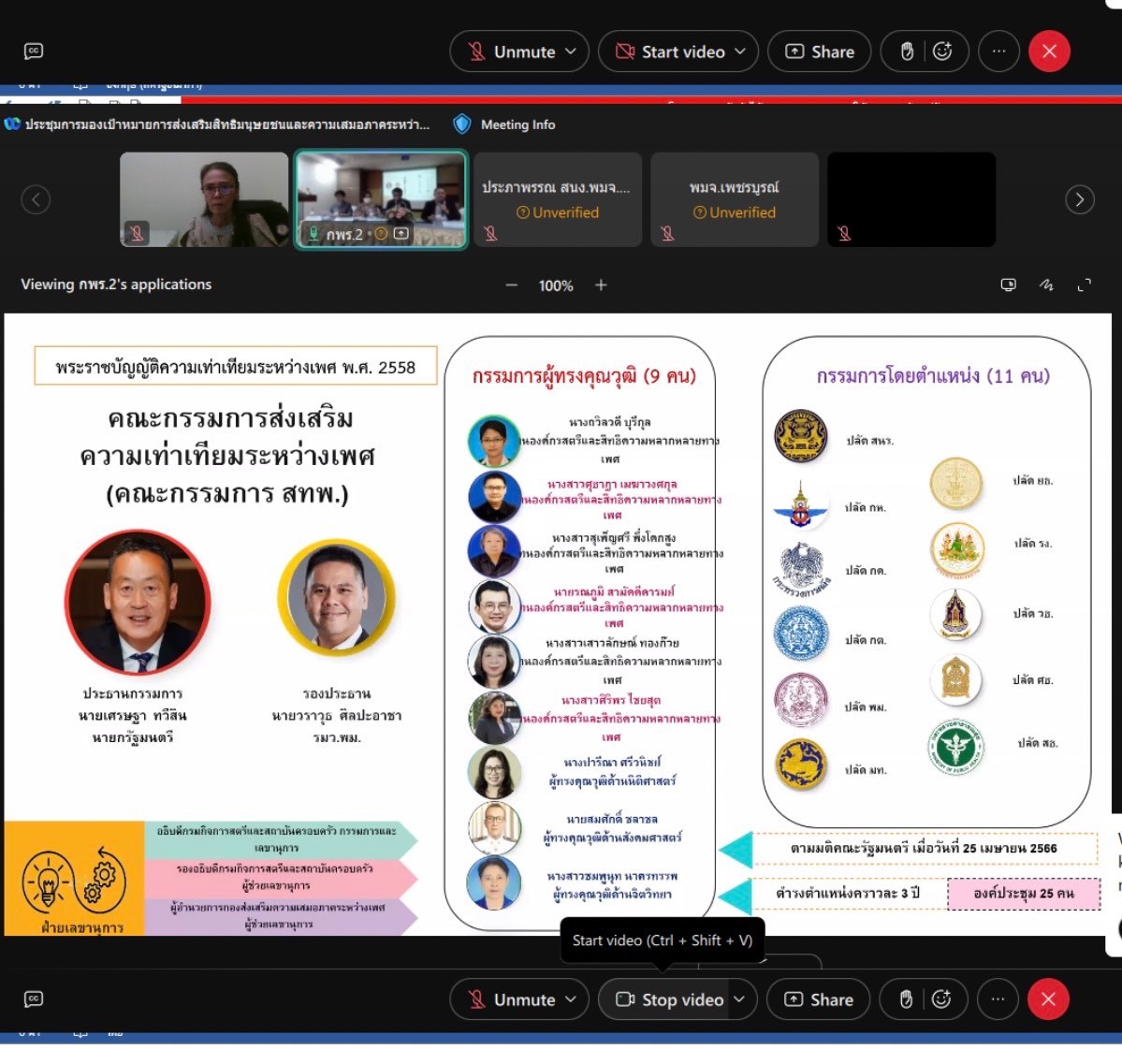Unmute microphone in the bottom control bar

tap(512, 999)
